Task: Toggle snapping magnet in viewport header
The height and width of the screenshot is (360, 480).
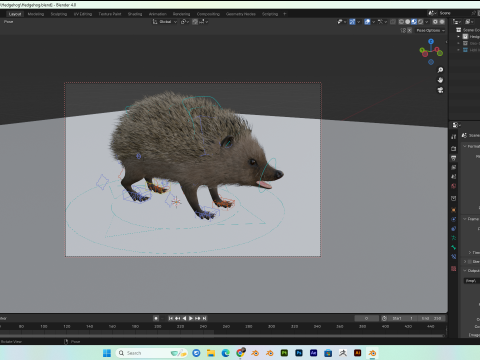Action: pos(195,22)
